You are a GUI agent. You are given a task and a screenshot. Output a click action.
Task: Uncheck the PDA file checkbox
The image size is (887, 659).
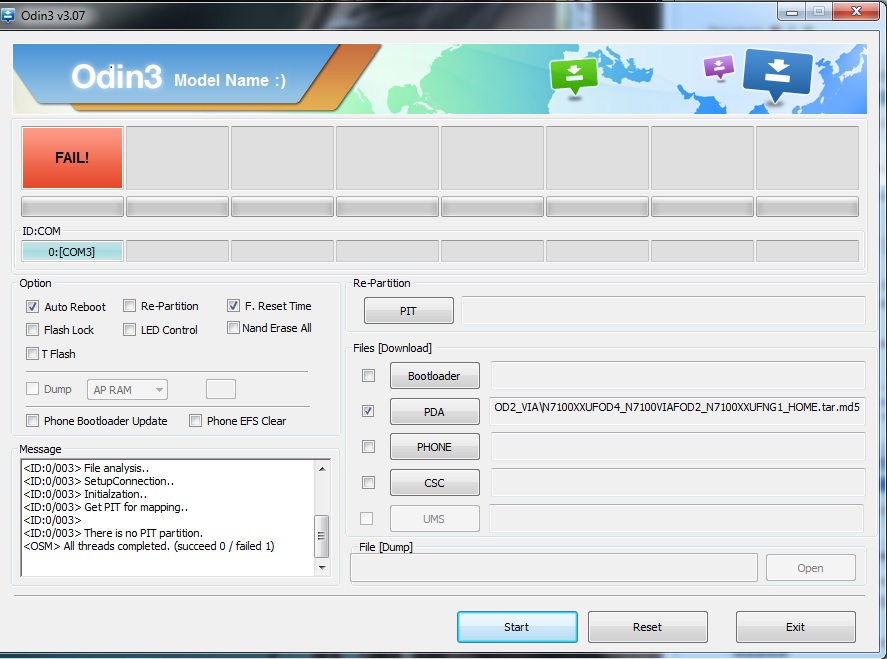click(368, 411)
